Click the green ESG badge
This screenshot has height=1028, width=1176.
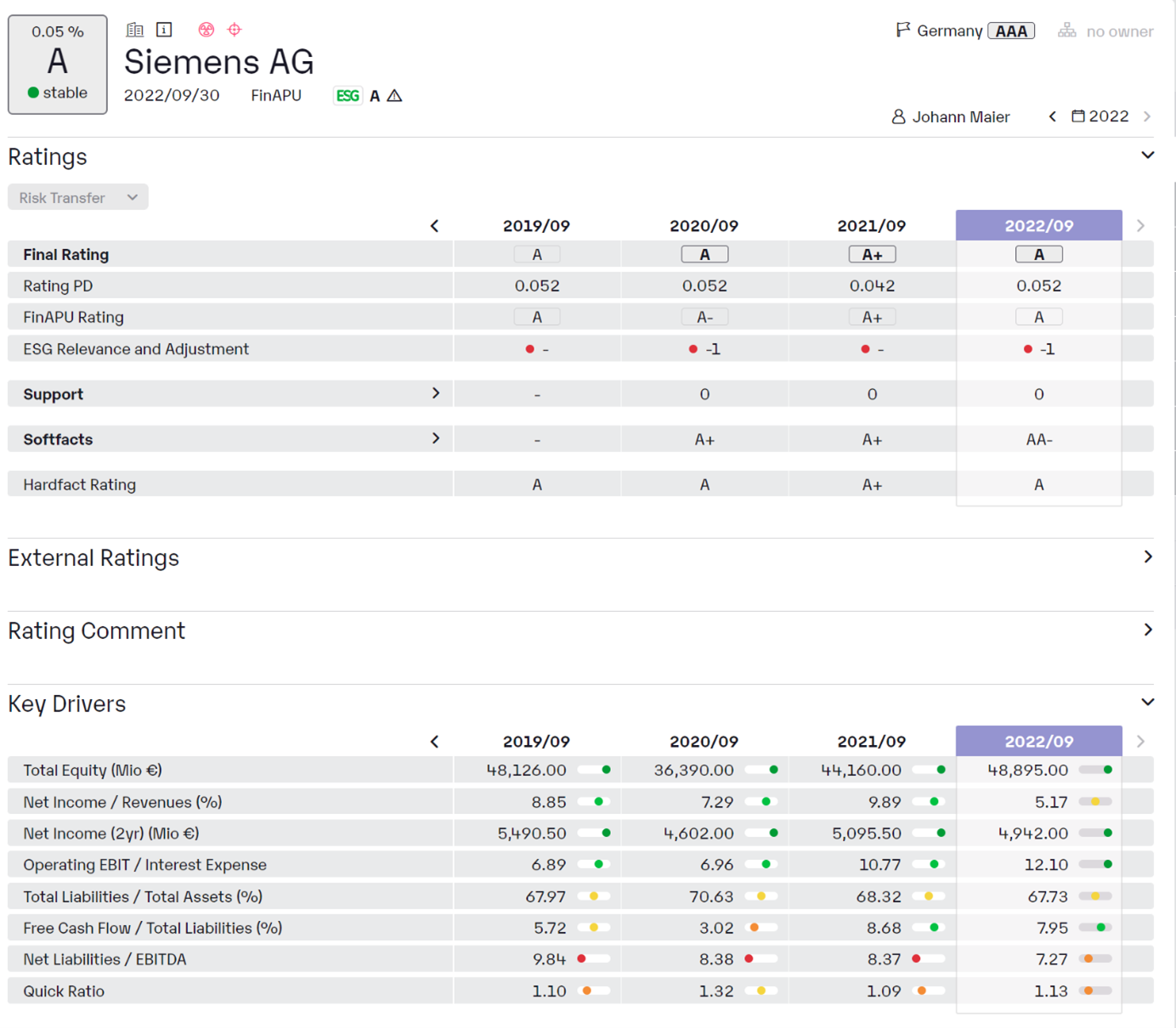click(348, 96)
